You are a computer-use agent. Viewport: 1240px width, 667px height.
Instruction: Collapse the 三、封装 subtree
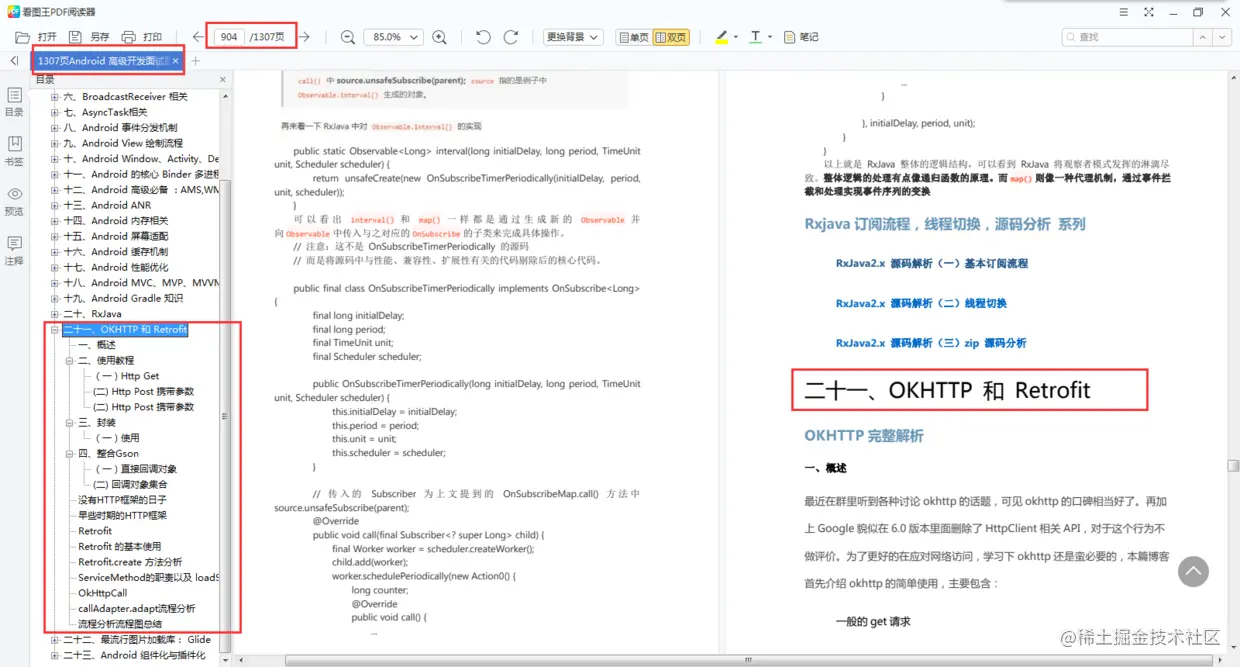coord(70,422)
